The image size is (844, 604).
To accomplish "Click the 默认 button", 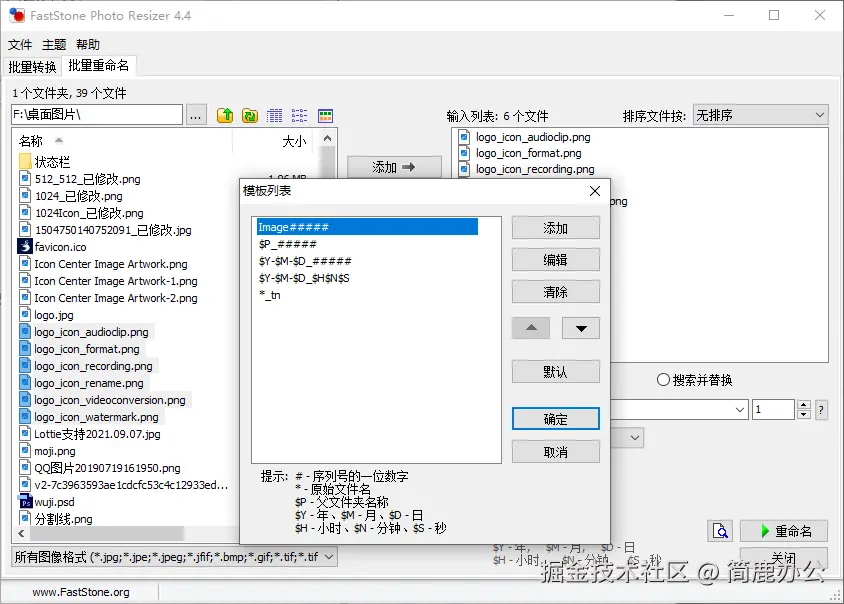I will coord(555,371).
